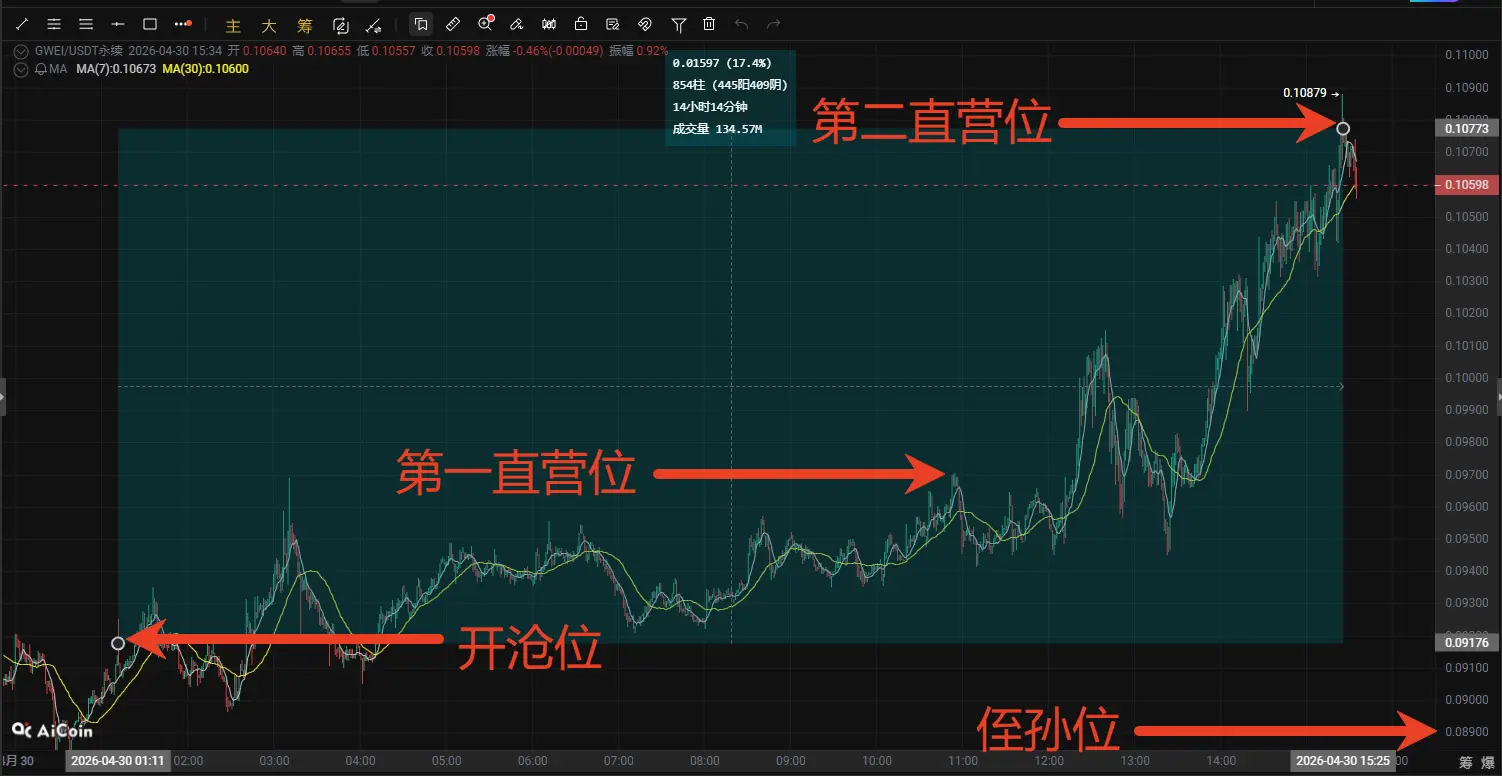1502x776 pixels.
Task: Expand the left side panel handle
Action: 3,397
